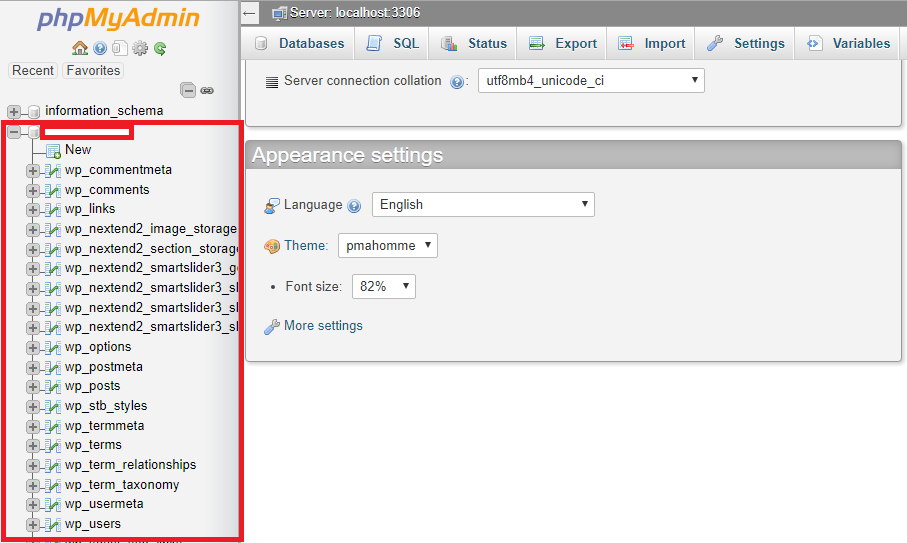Open the wp_links table
The height and width of the screenshot is (543, 907).
(90, 209)
